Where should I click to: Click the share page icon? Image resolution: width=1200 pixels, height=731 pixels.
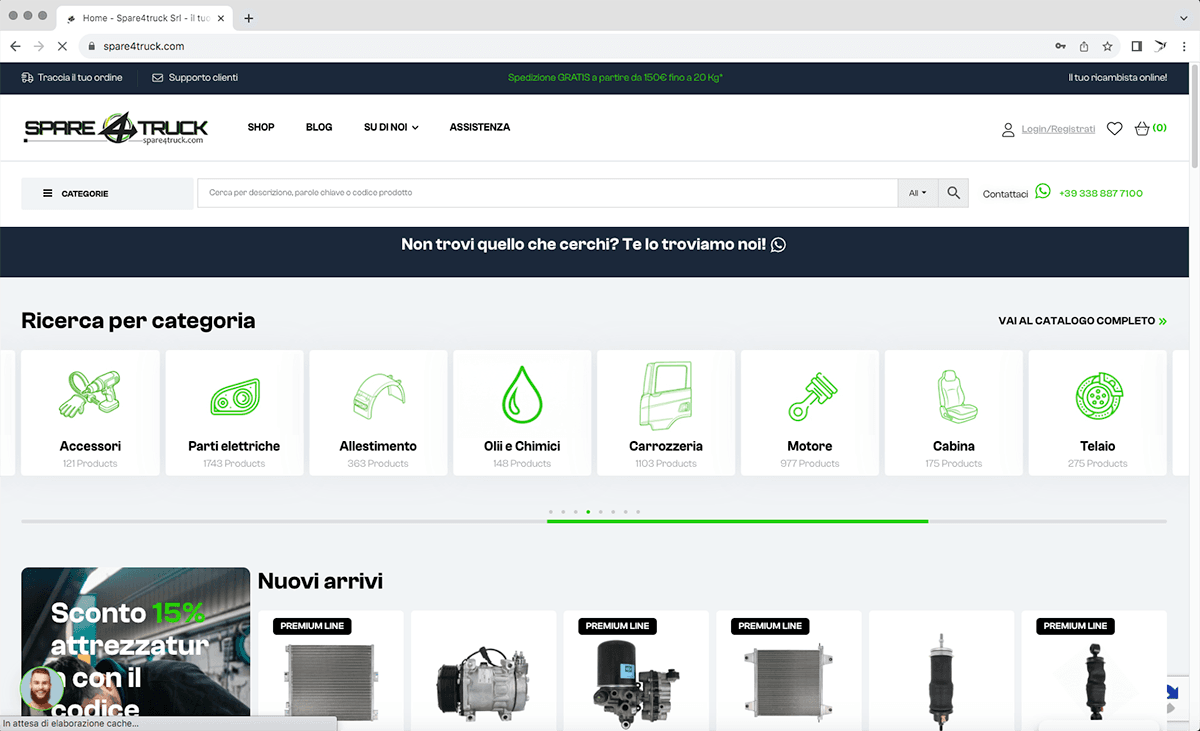1084,46
